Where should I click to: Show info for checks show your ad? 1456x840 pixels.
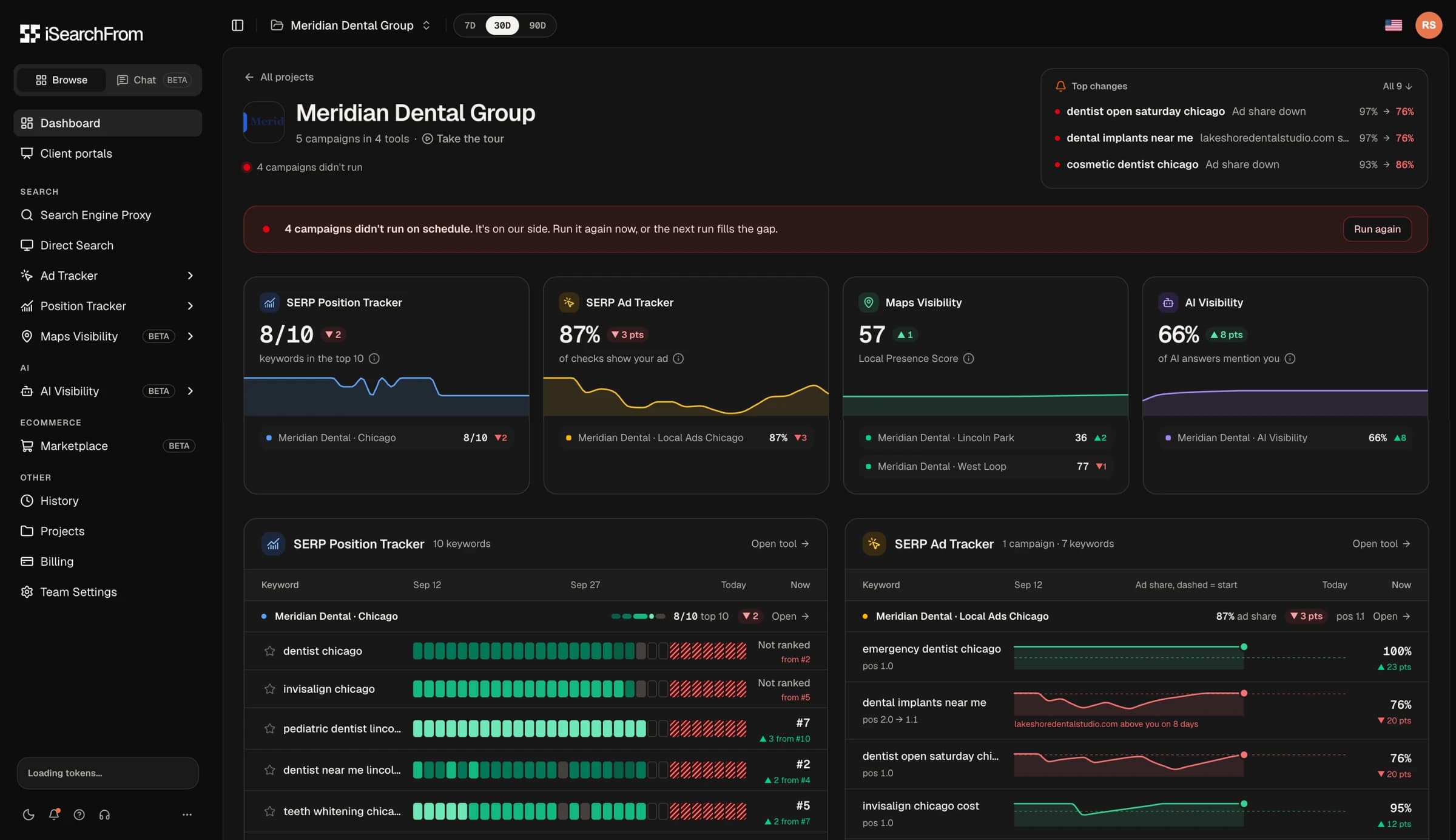click(x=678, y=359)
